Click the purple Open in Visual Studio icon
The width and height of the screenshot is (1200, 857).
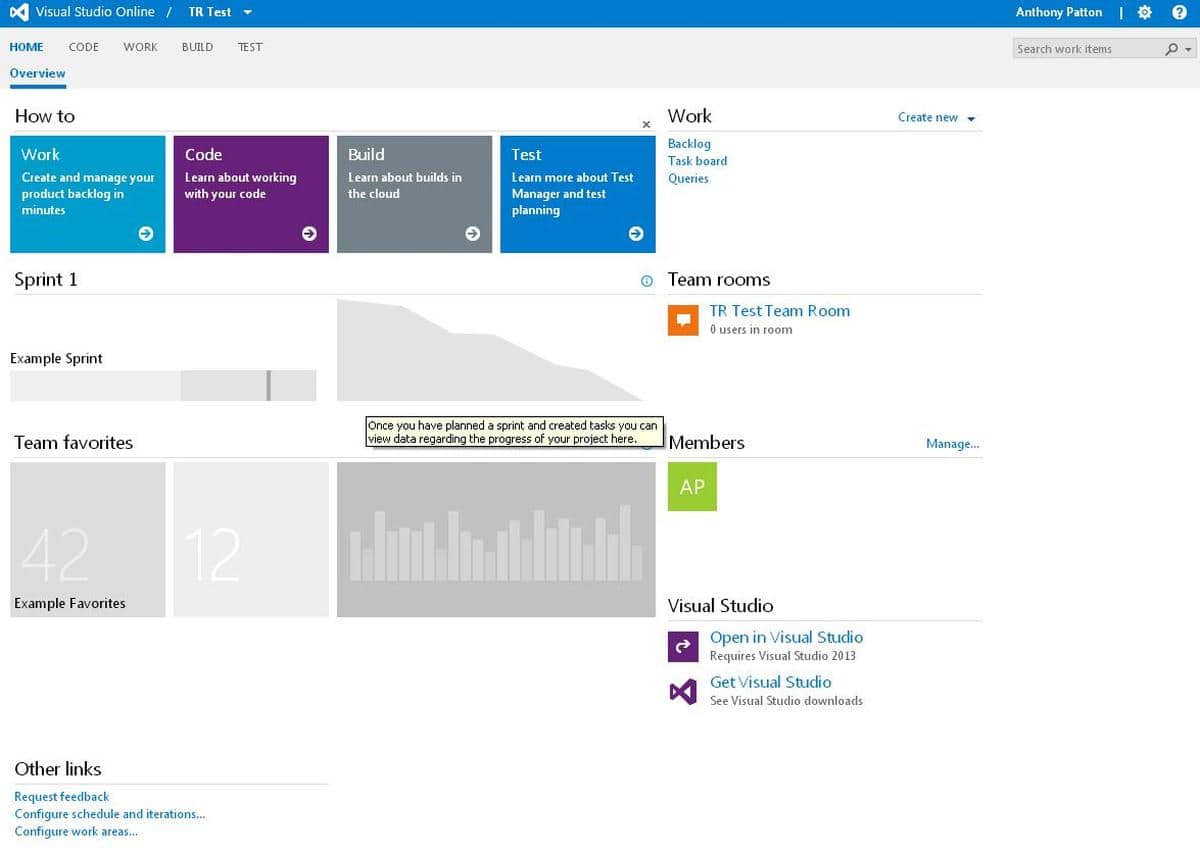pyautogui.click(x=683, y=646)
